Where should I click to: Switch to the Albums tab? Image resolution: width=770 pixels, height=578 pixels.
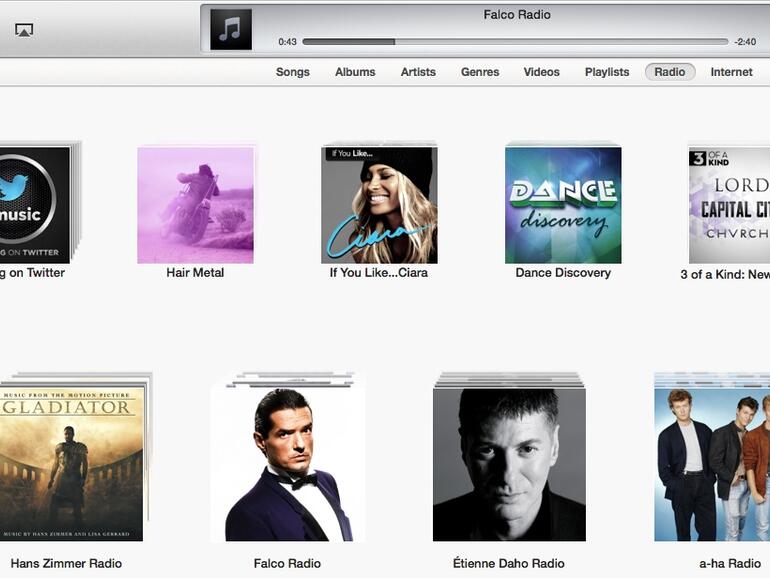coord(355,72)
